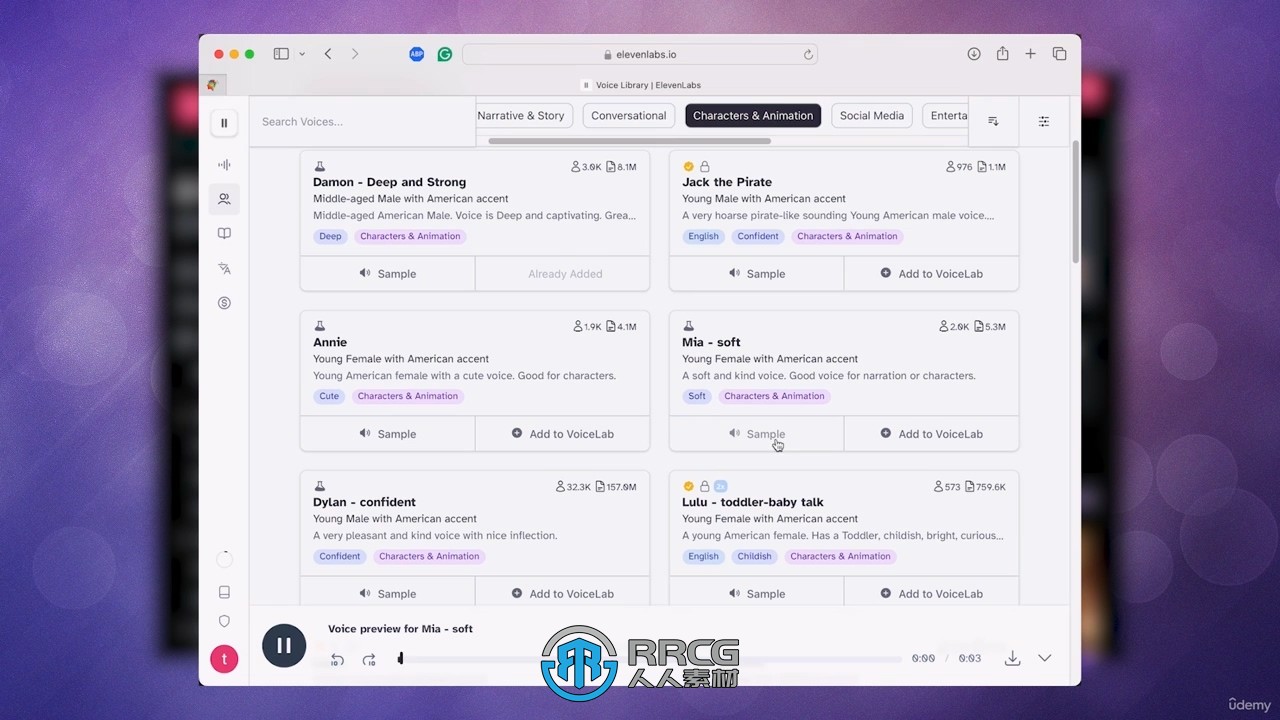The width and height of the screenshot is (1280, 720).
Task: Click the sort voices icon
Action: (x=993, y=121)
